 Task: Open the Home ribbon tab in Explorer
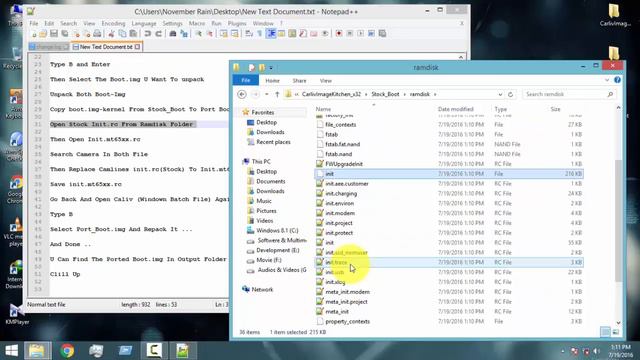272,81
